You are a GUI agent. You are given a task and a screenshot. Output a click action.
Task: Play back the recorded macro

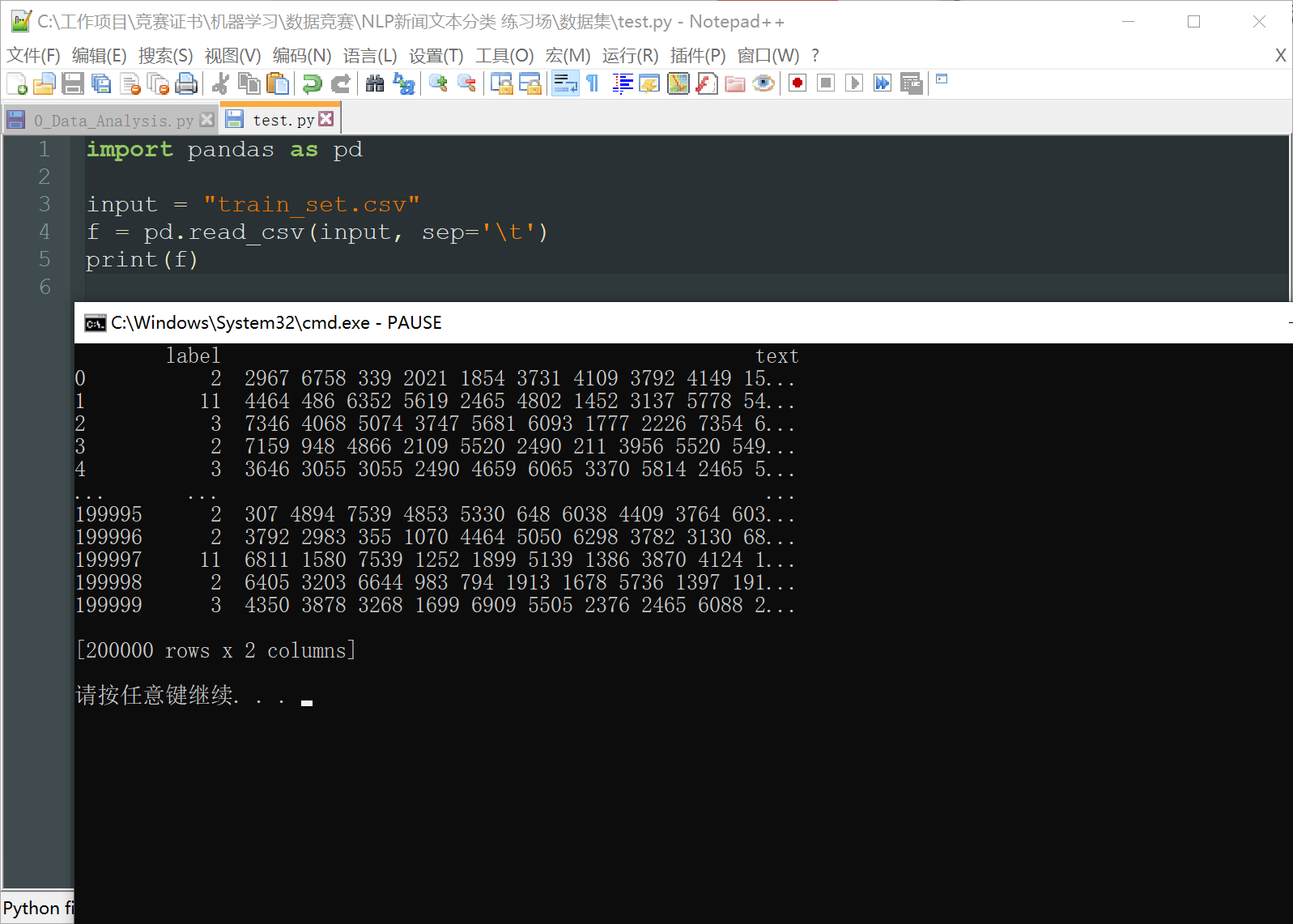tap(854, 83)
